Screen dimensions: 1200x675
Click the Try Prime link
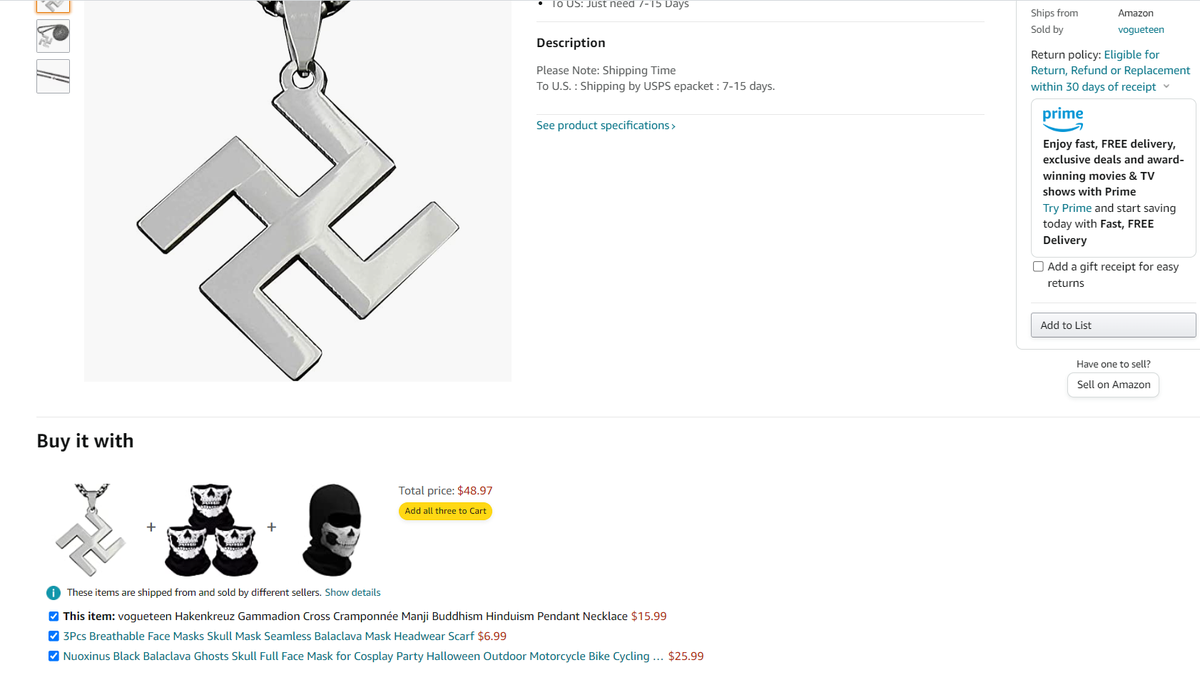[x=1067, y=208]
